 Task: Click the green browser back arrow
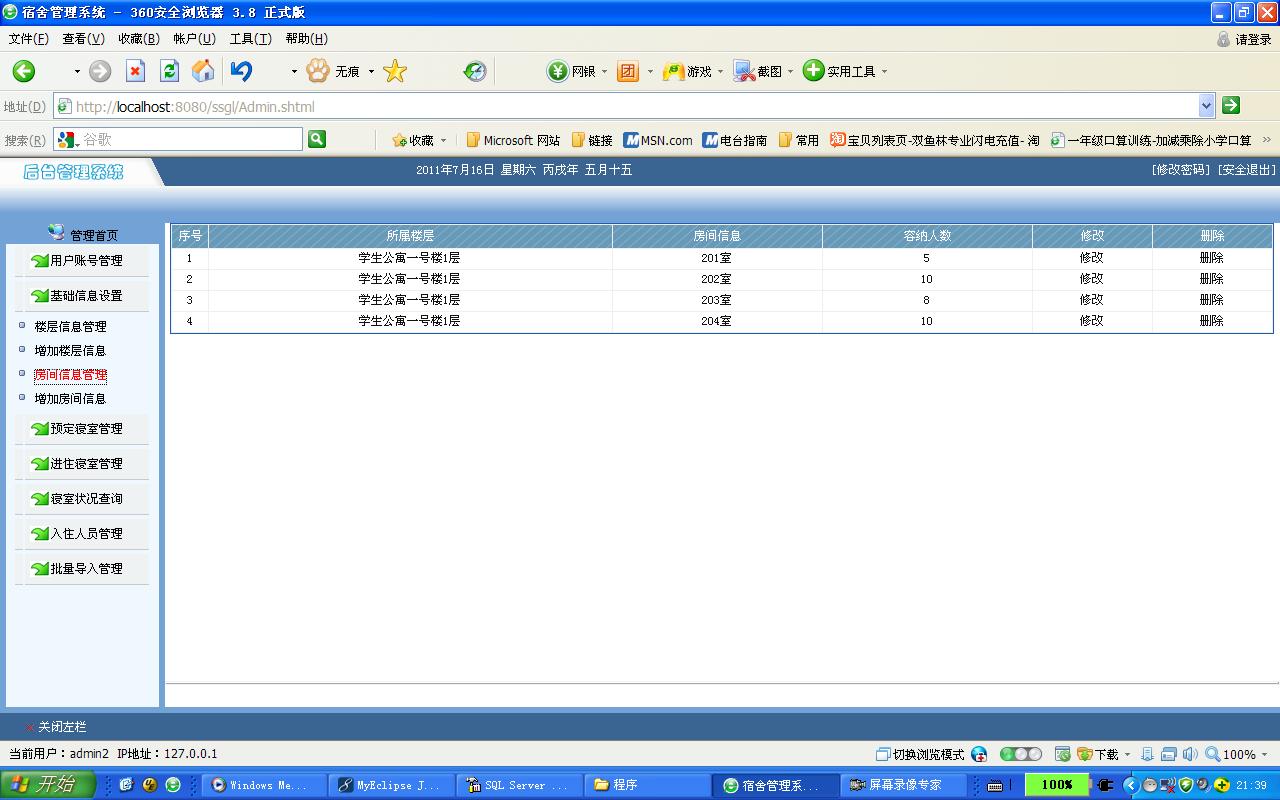point(24,71)
